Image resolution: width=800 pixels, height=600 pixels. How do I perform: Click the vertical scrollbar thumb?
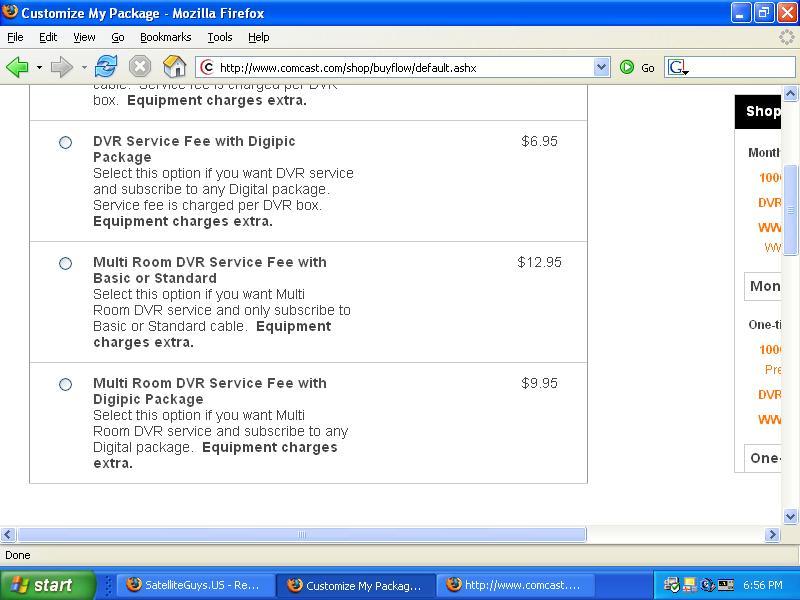[790, 210]
